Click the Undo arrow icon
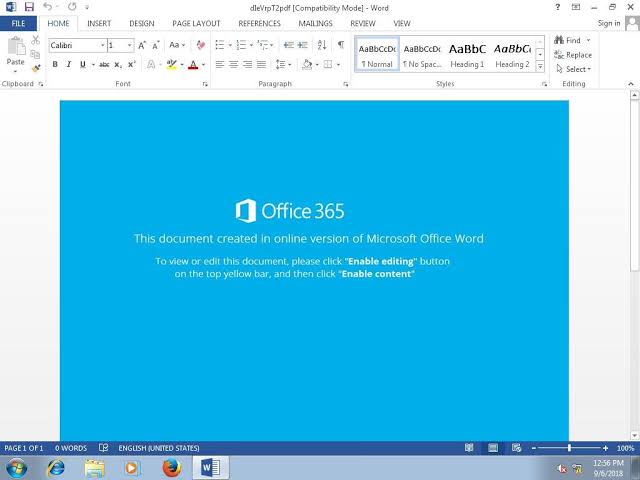Image resolution: width=640 pixels, height=480 pixels. coord(47,7)
